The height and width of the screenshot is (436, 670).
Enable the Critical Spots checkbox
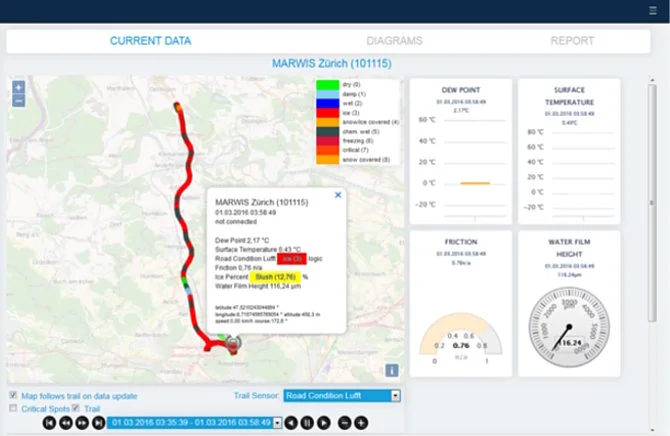pos(13,408)
